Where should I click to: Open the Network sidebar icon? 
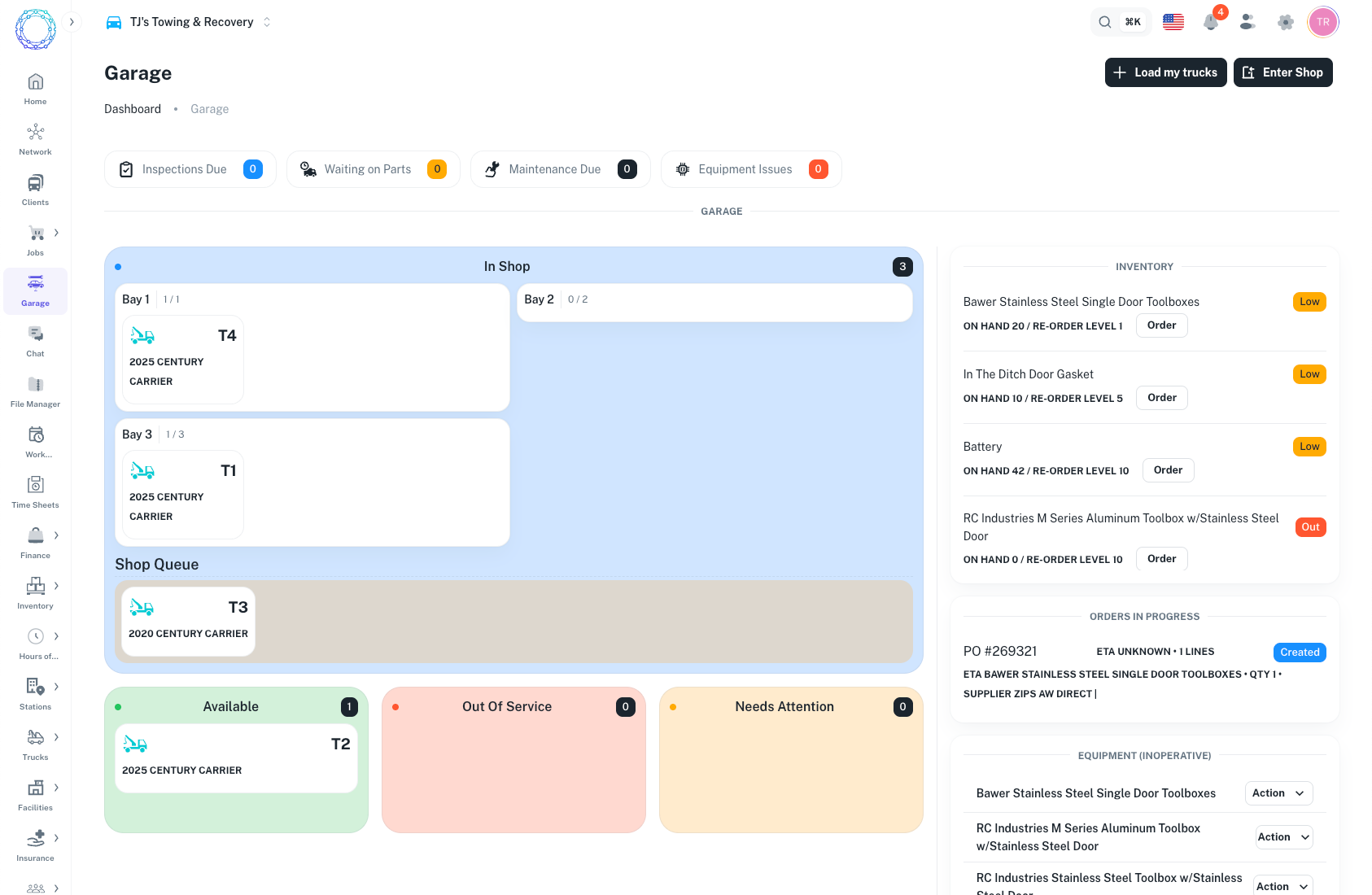click(35, 139)
